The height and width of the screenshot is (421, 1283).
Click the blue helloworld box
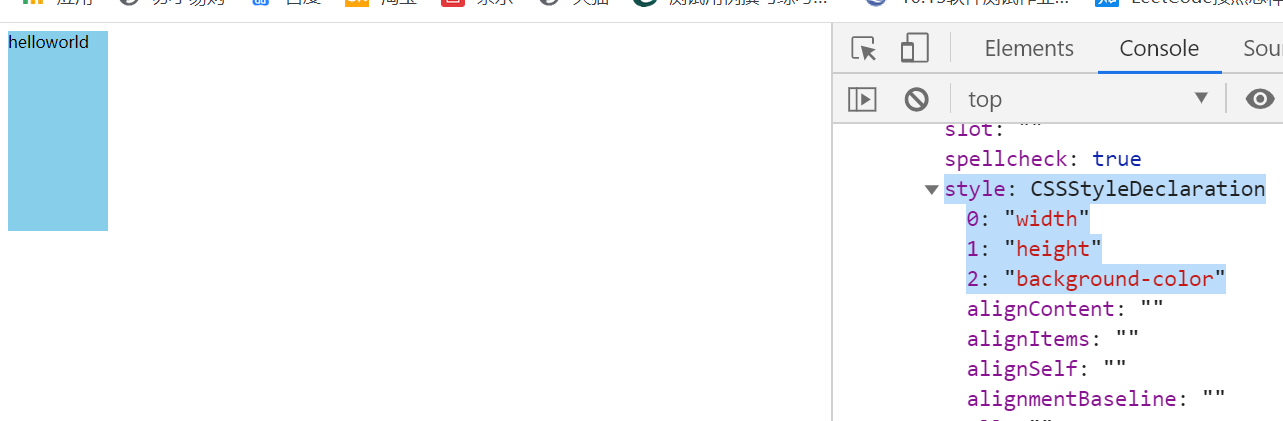point(58,131)
